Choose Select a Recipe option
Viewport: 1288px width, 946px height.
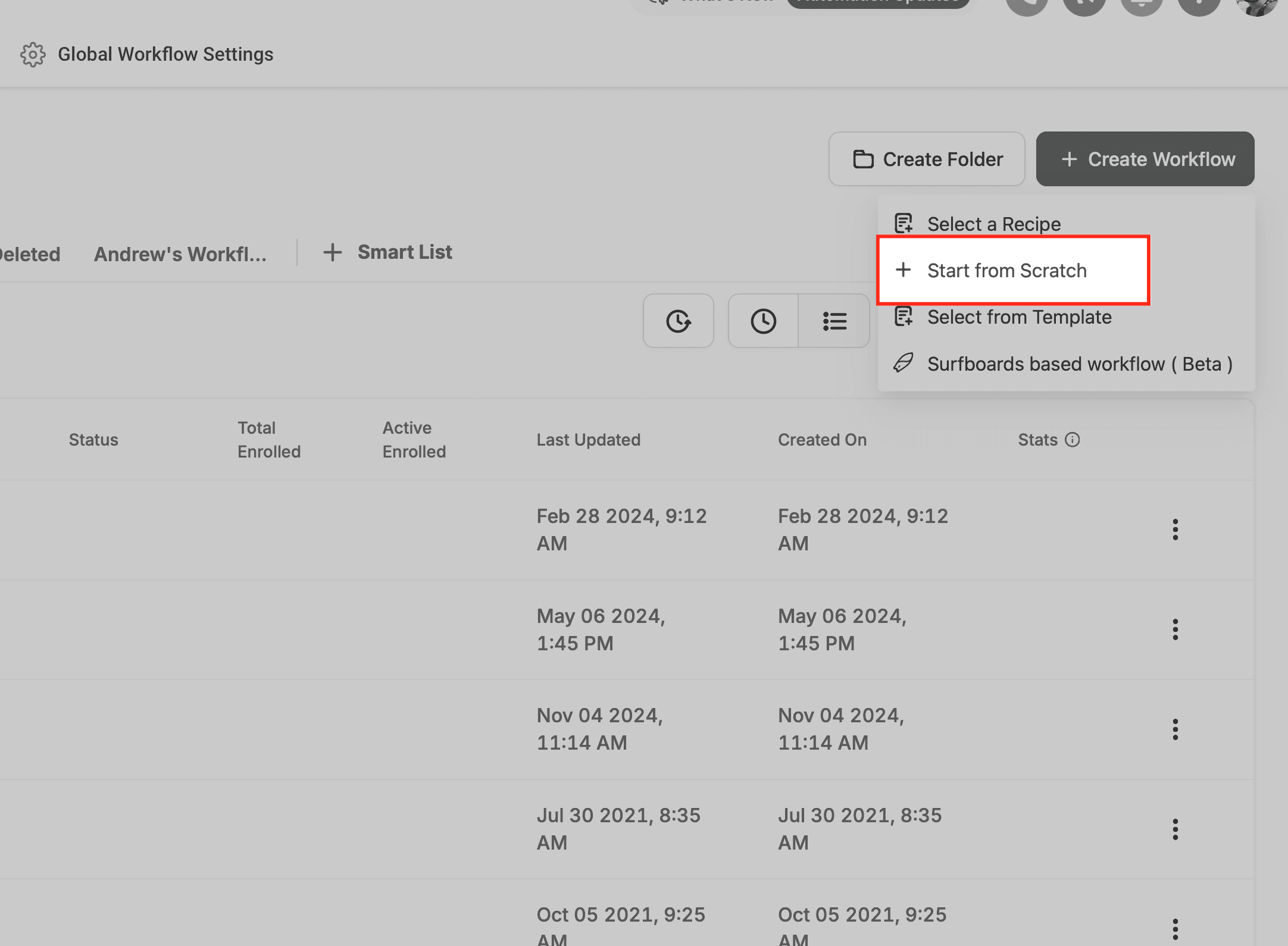coord(993,224)
